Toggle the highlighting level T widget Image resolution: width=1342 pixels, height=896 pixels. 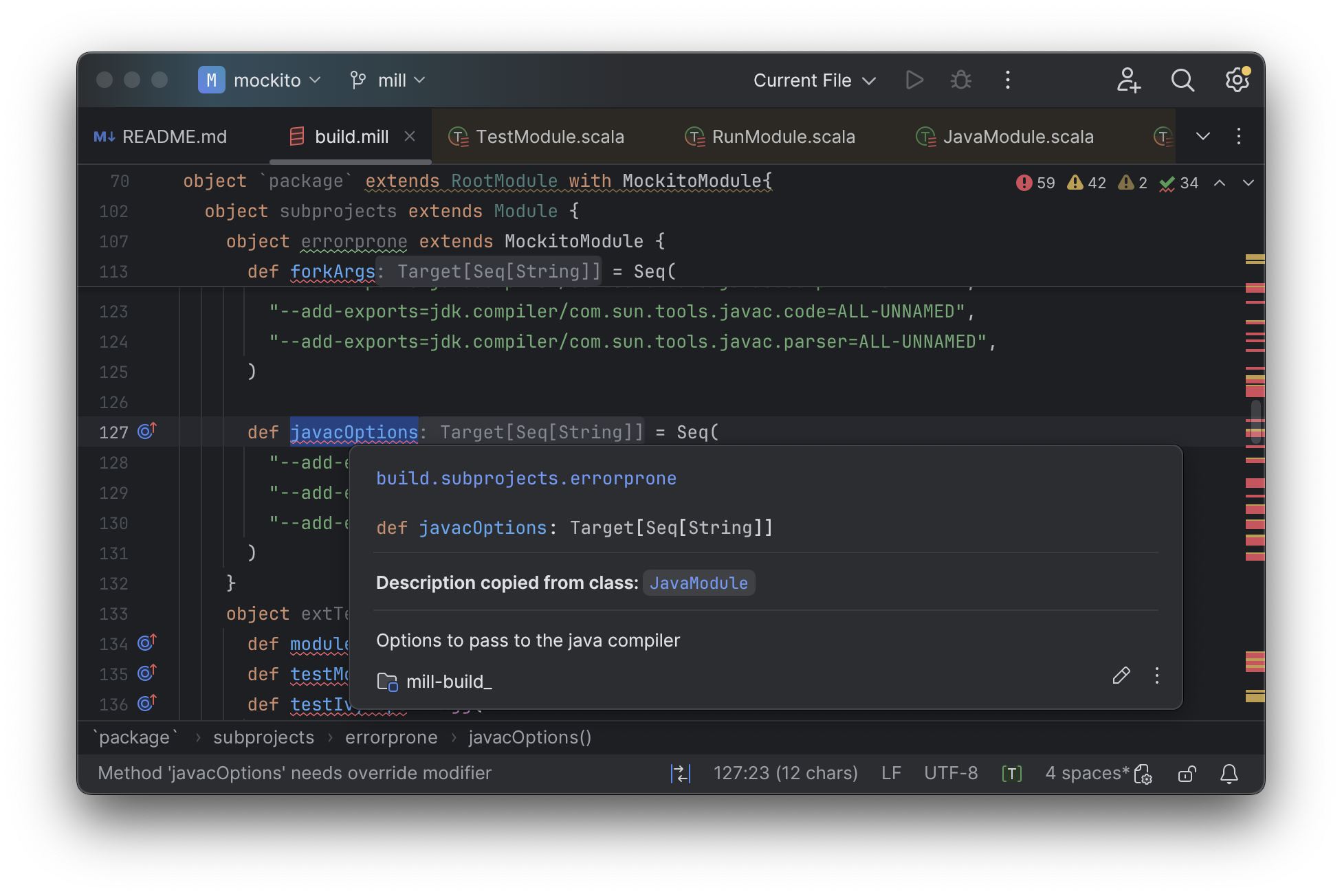(1012, 773)
